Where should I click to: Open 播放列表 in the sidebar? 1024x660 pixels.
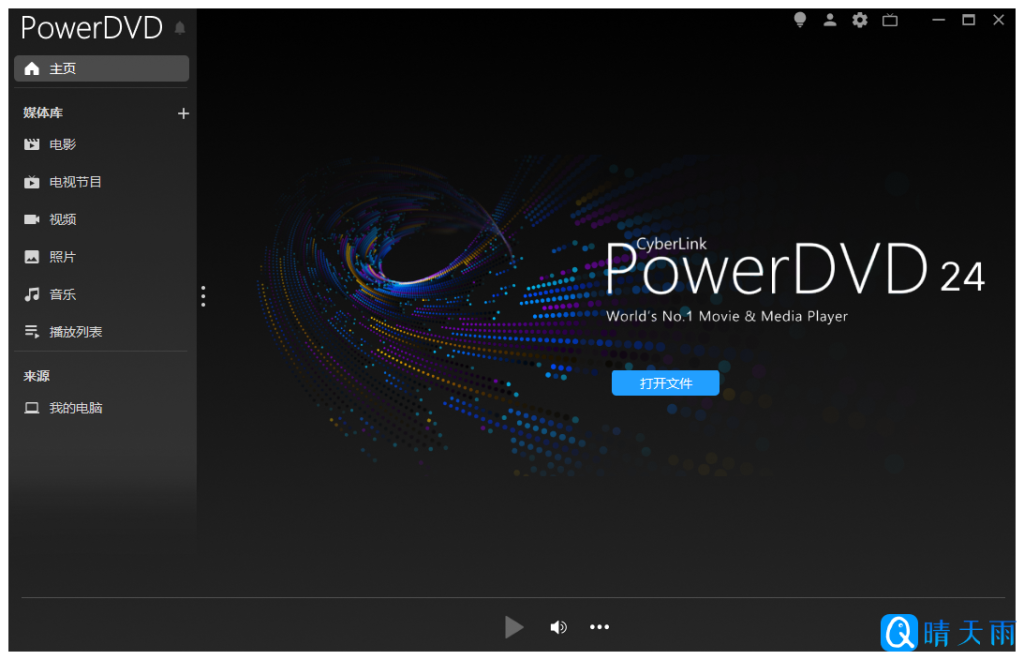[x=75, y=332]
